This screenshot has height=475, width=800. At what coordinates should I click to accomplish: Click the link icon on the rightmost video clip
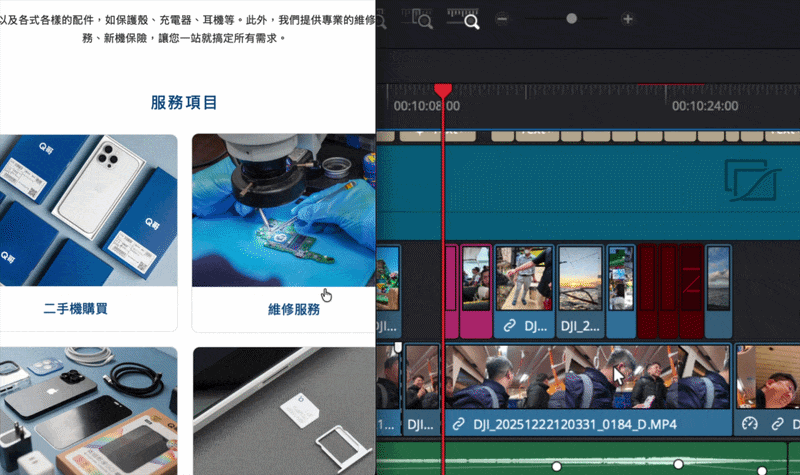point(778,423)
